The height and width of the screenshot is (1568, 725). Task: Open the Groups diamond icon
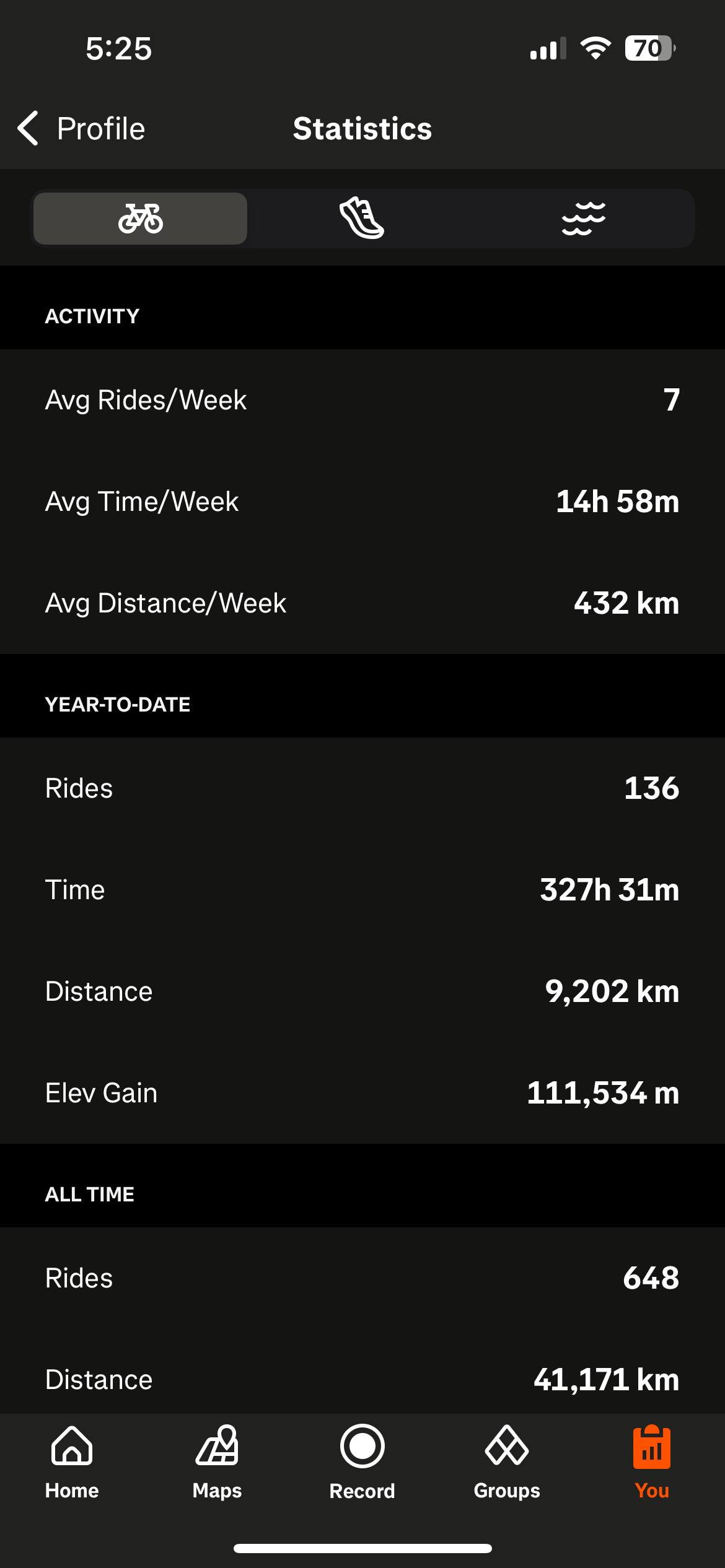tap(507, 1447)
